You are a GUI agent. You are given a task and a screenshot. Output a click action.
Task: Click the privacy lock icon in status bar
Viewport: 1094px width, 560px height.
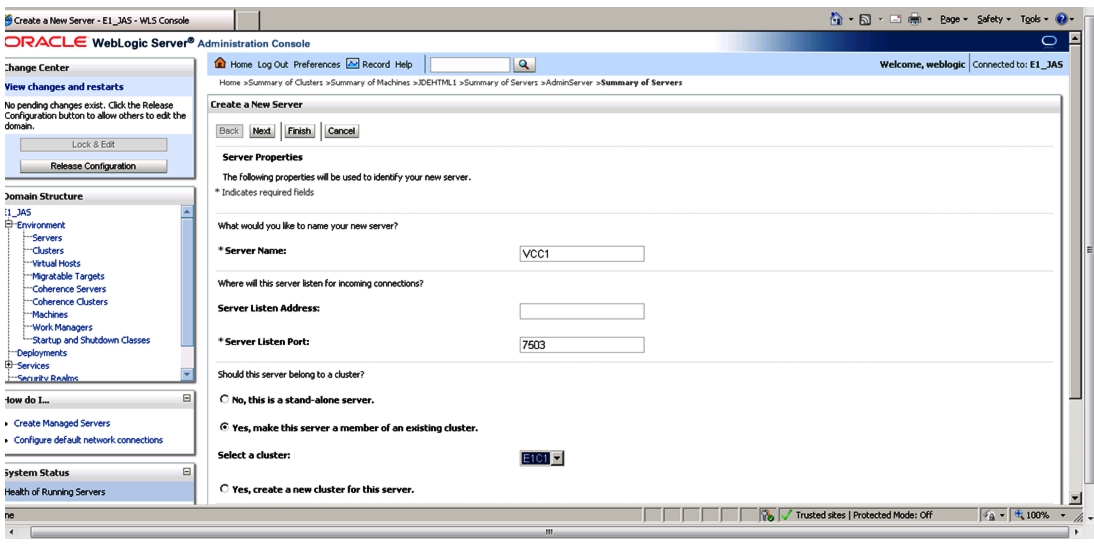pos(989,515)
